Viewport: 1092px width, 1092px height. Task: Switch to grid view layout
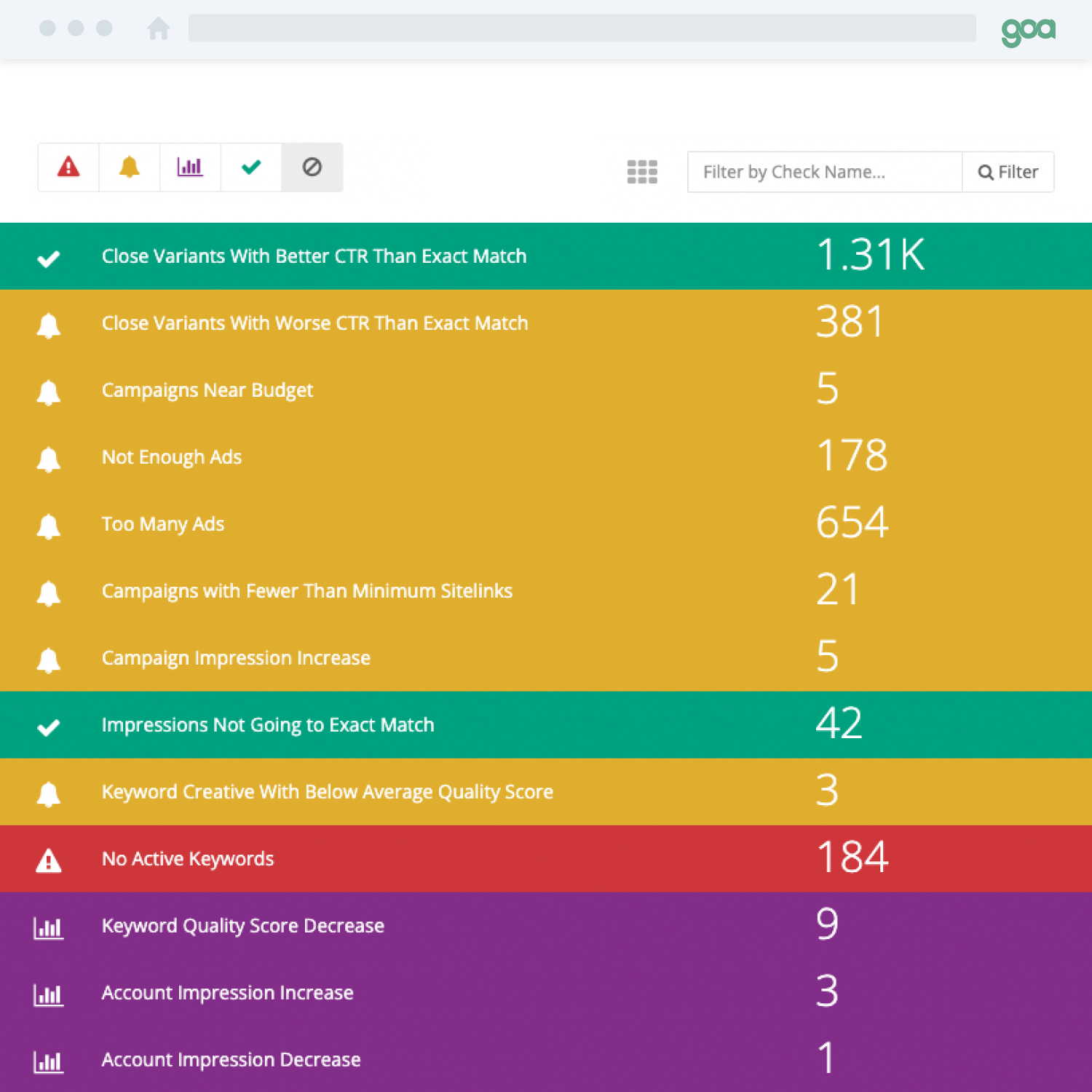click(x=642, y=172)
